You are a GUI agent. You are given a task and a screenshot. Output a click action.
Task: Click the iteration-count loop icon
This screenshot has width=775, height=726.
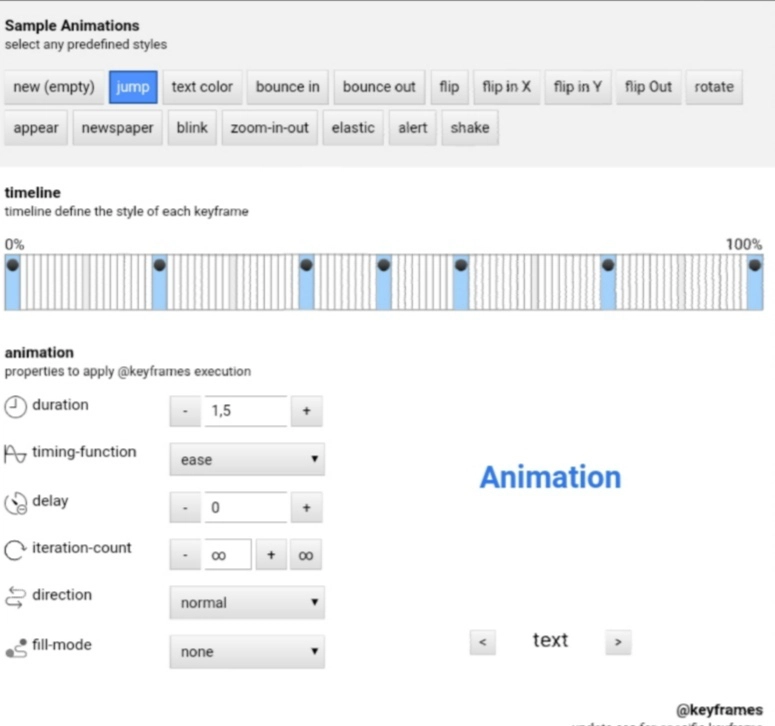[x=16, y=549]
